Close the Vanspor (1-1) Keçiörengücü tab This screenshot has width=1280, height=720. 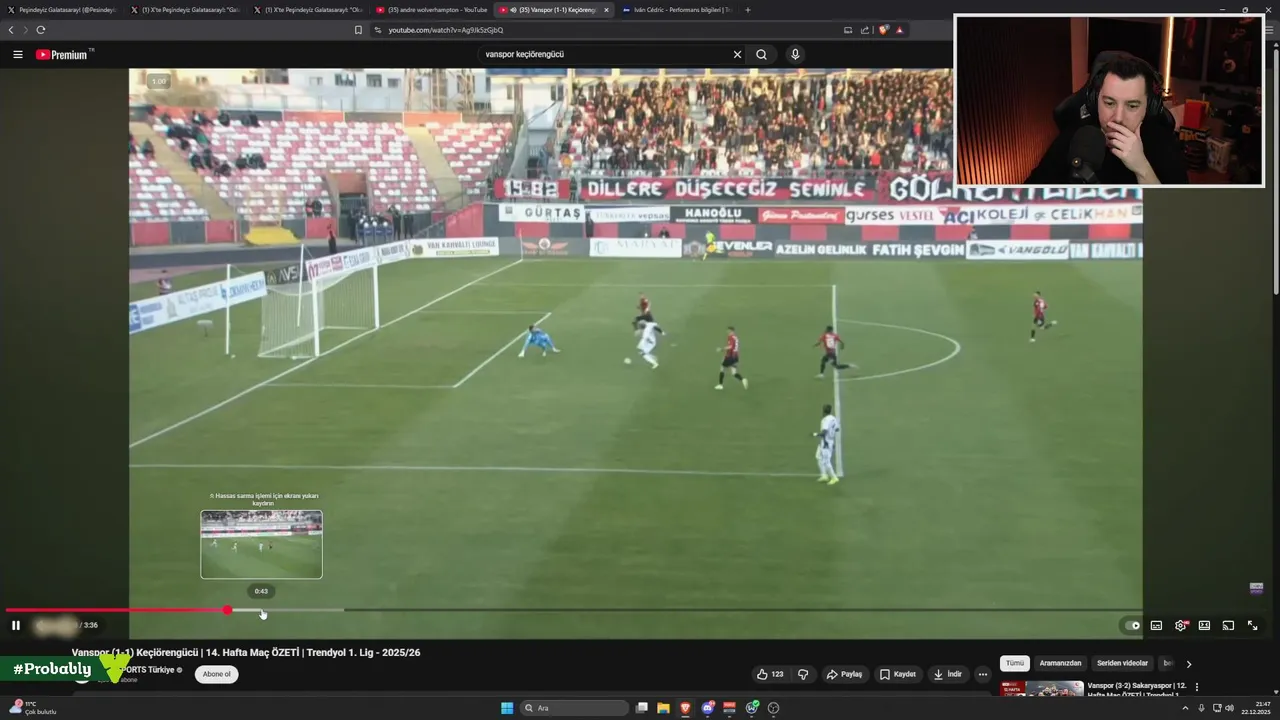(606, 10)
